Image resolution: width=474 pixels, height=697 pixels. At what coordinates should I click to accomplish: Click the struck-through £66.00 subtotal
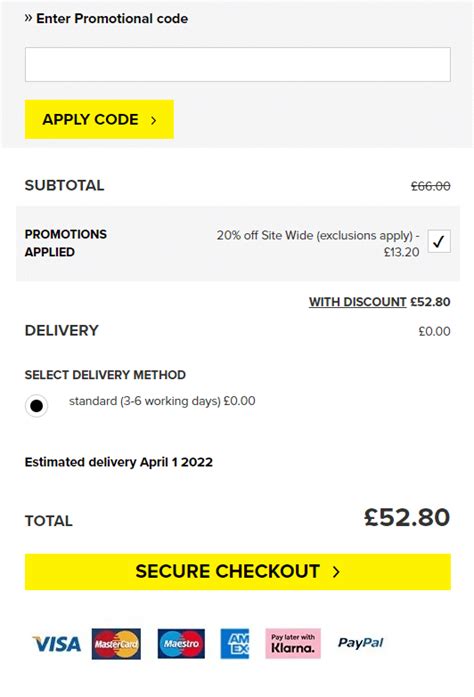[x=430, y=186]
